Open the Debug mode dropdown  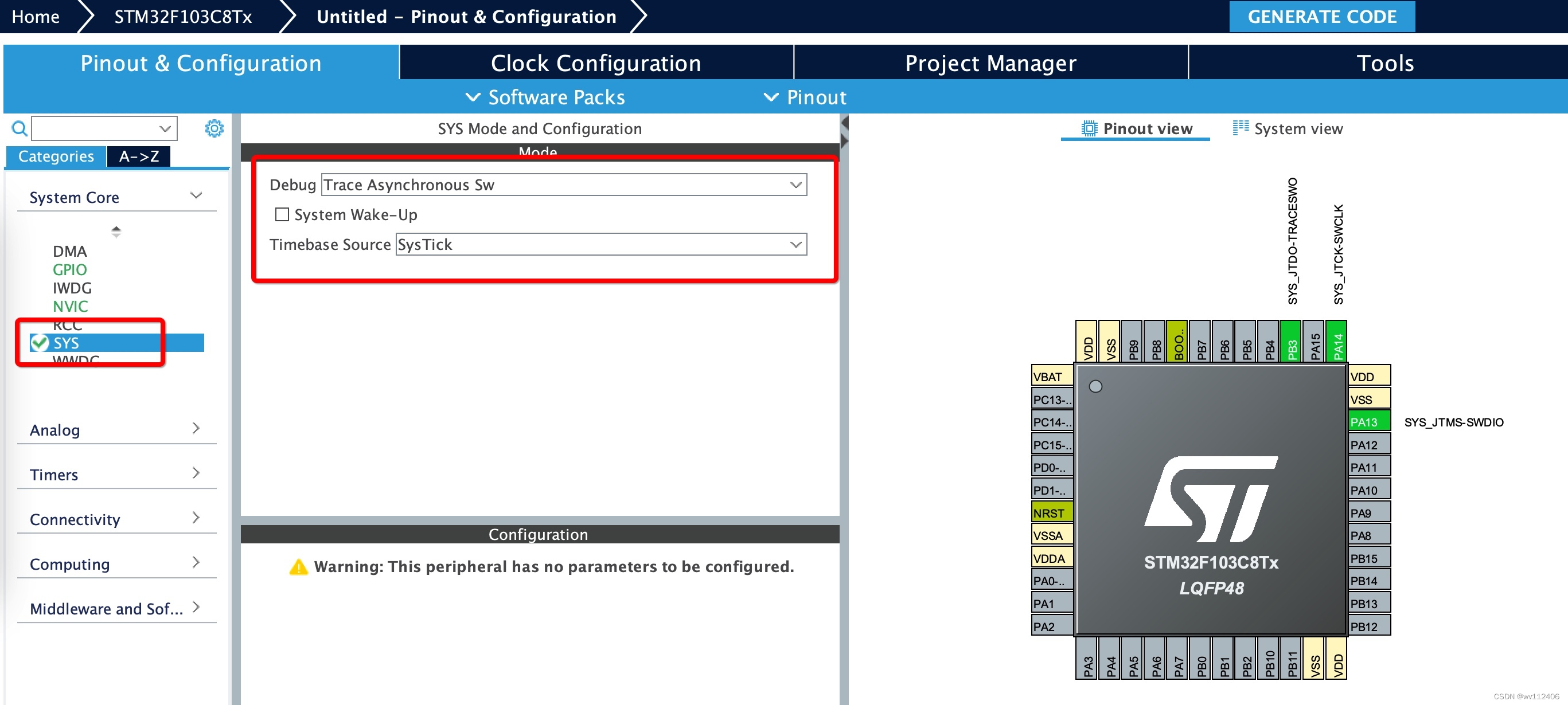coord(564,185)
